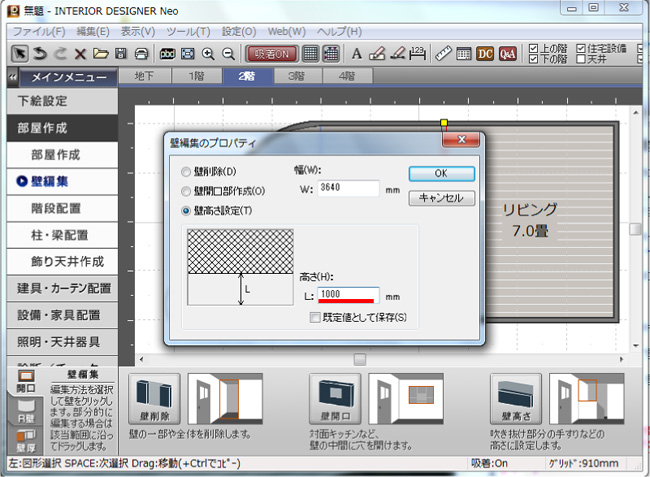The image size is (650, 477).
Task: Click the Q&A help icon
Action: click(x=508, y=53)
